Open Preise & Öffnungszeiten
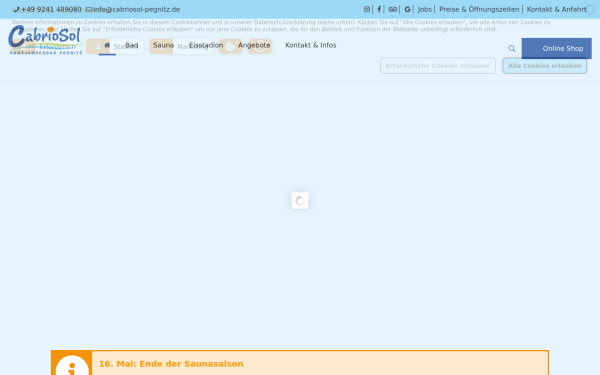 pos(479,9)
